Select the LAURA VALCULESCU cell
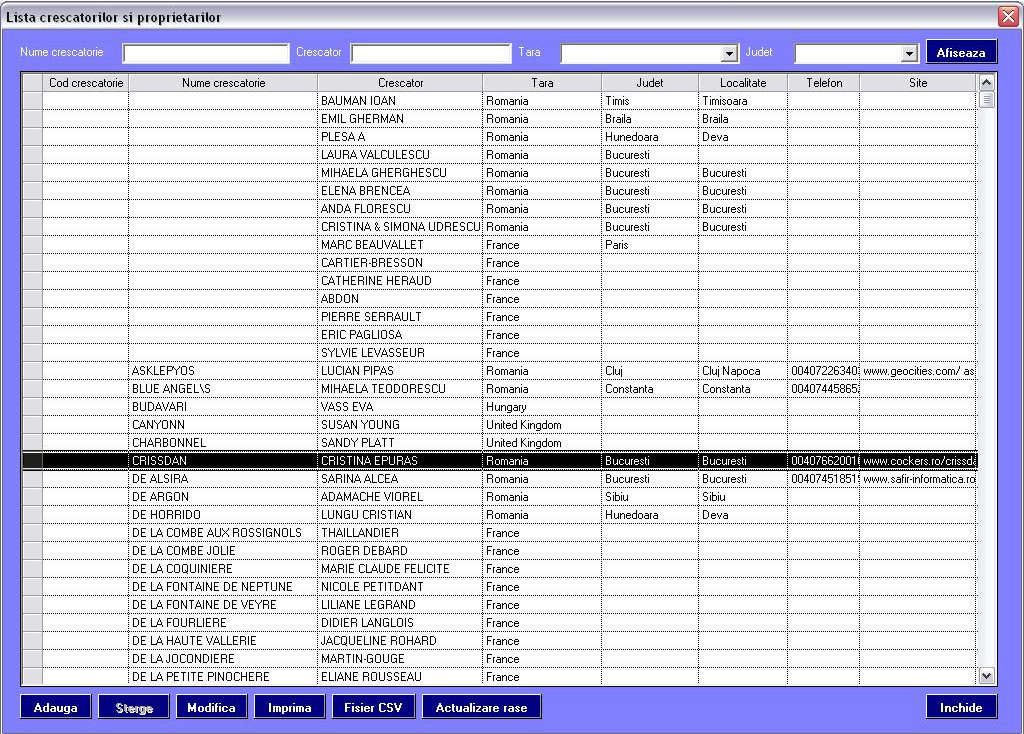This screenshot has height=734, width=1024. [400, 155]
